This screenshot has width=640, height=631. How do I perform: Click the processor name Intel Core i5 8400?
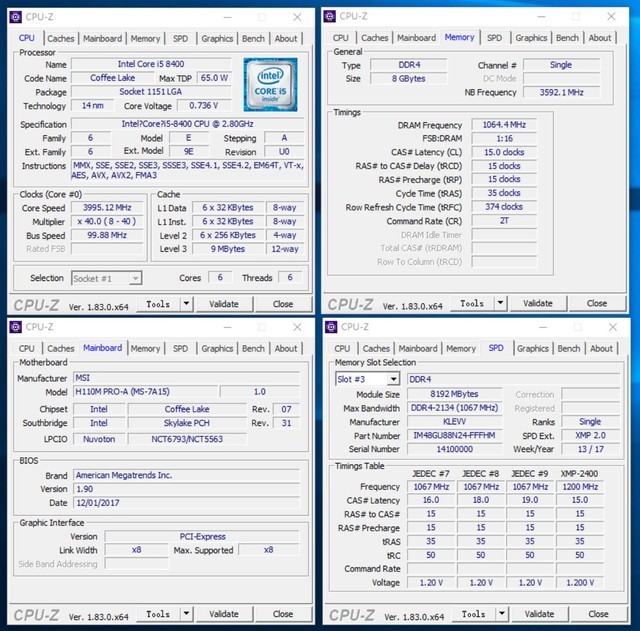(x=151, y=64)
